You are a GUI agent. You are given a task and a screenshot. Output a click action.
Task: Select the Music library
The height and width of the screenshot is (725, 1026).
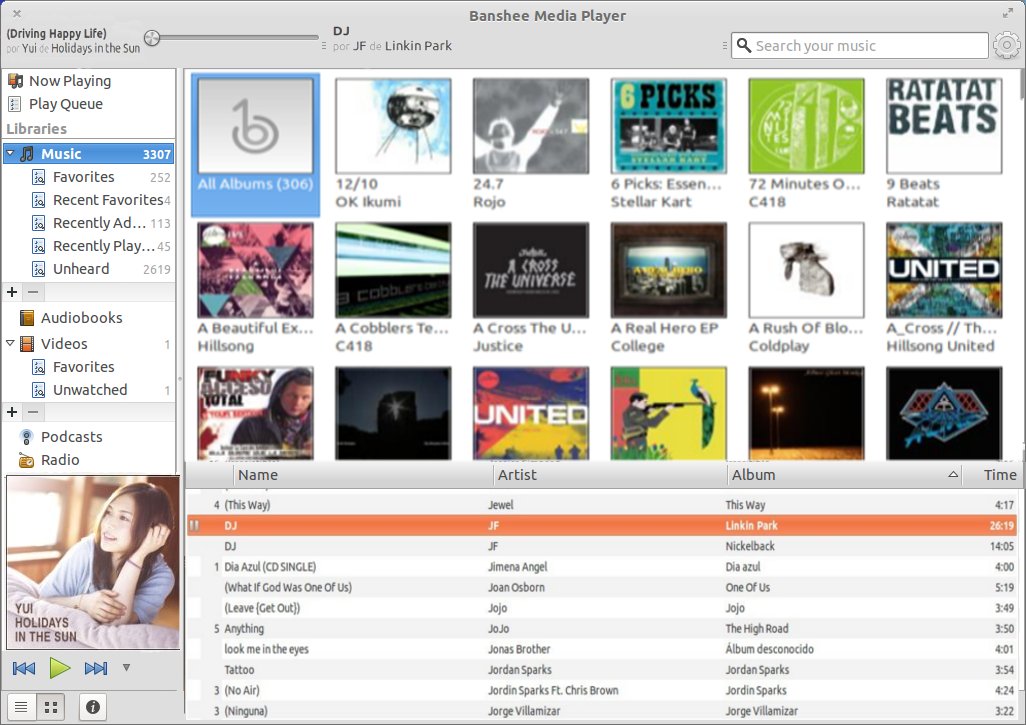click(88, 154)
